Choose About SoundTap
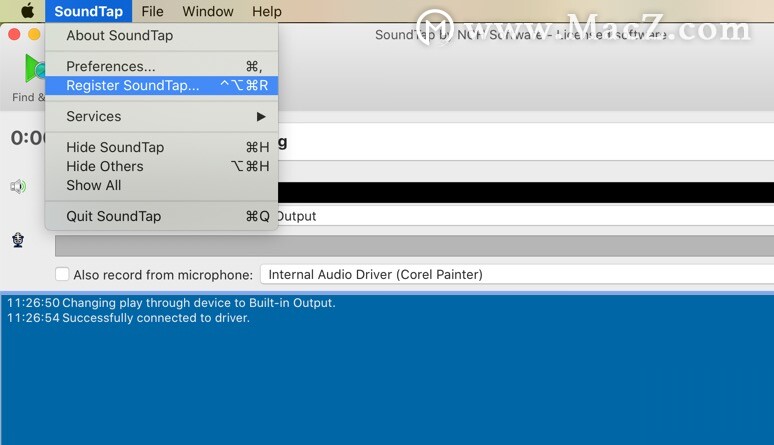The width and height of the screenshot is (774, 445). point(161,36)
